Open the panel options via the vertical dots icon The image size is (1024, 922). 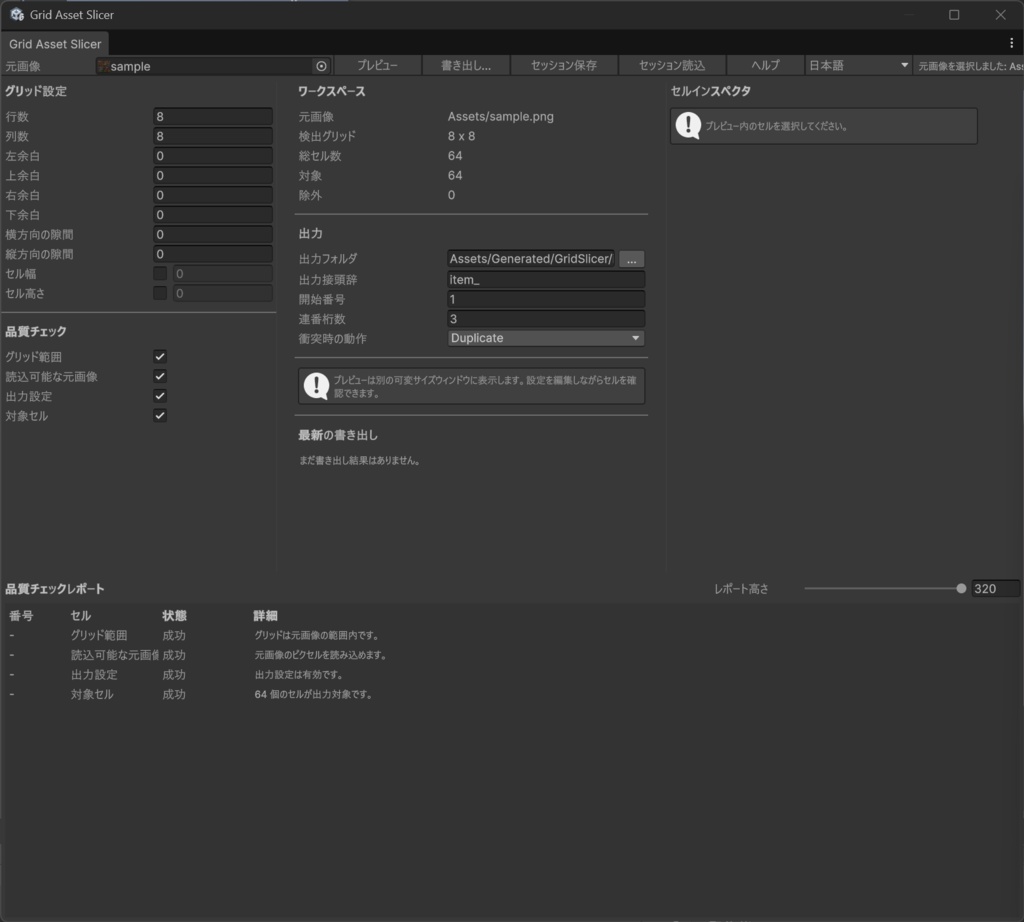[1013, 42]
